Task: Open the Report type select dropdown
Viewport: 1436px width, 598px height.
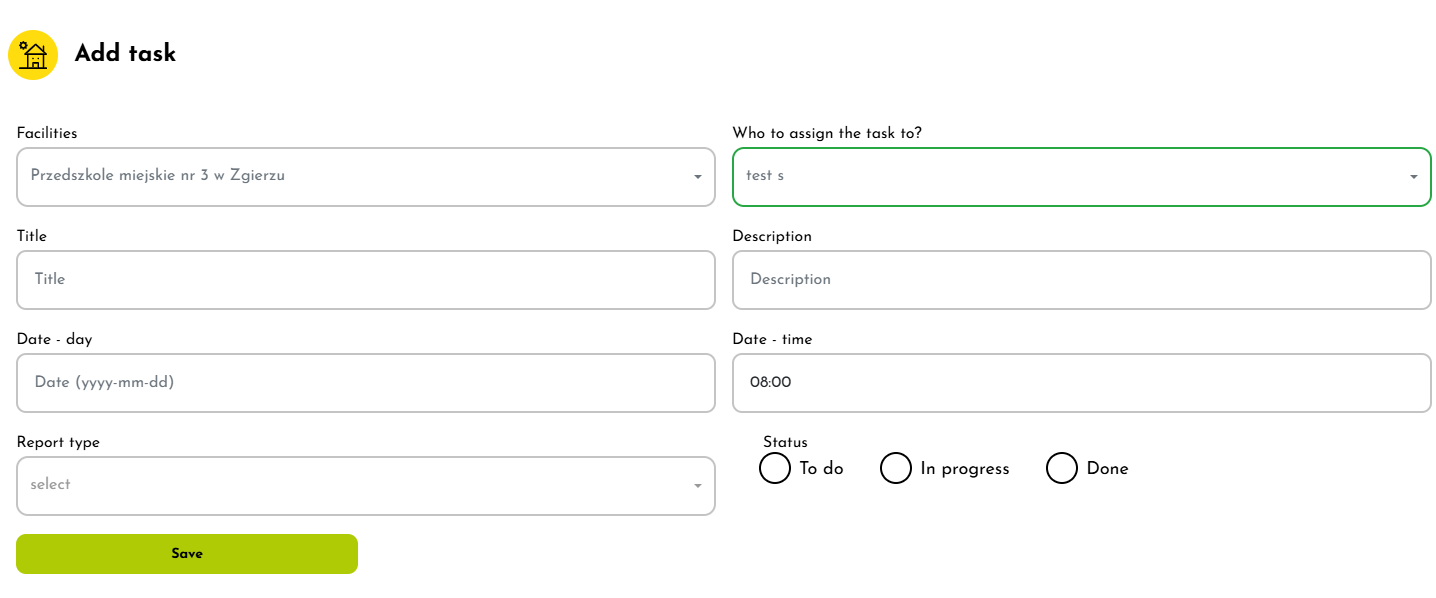Action: point(697,486)
